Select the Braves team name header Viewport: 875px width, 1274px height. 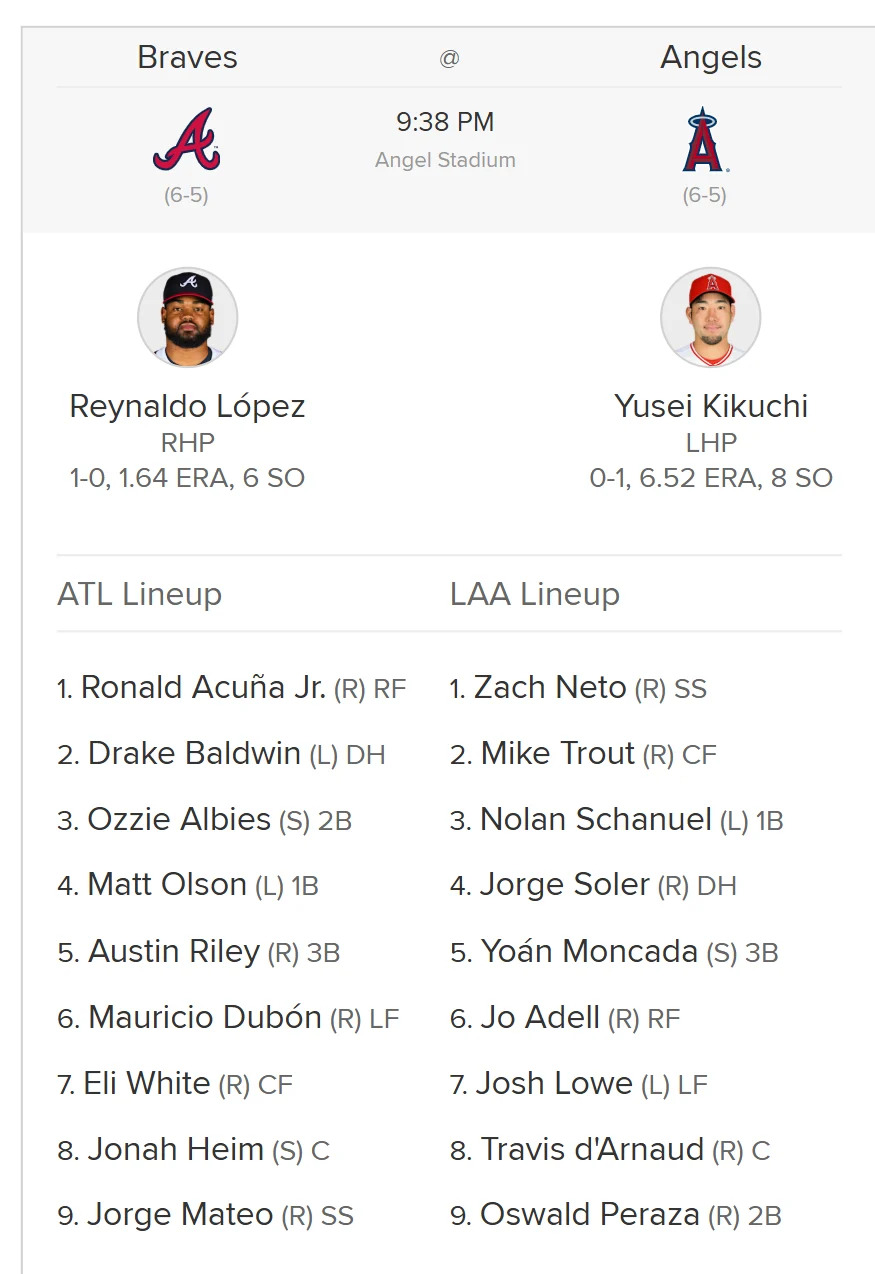pos(187,58)
